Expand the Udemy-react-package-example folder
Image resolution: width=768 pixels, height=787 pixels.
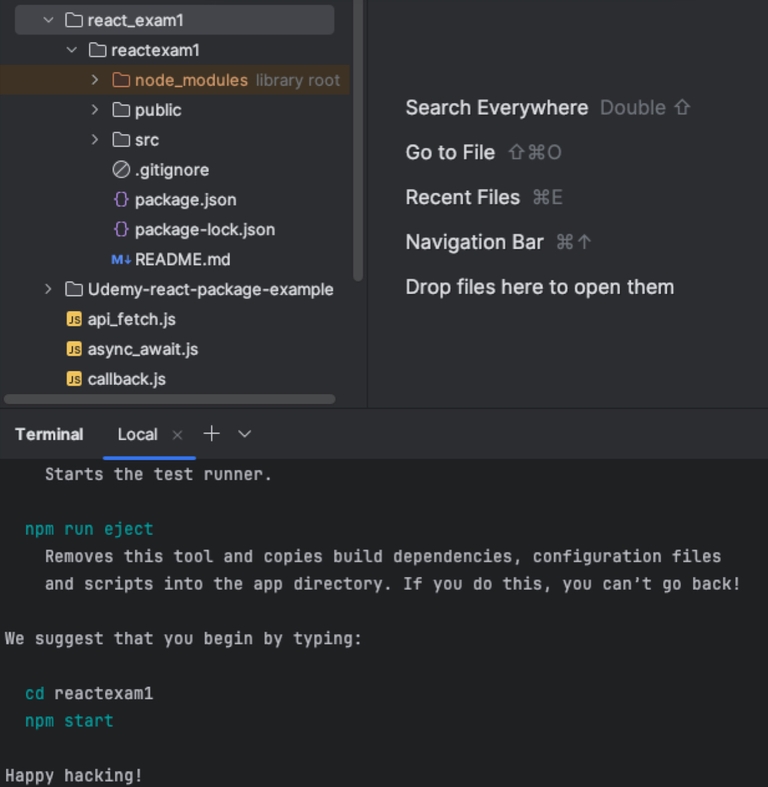48,289
